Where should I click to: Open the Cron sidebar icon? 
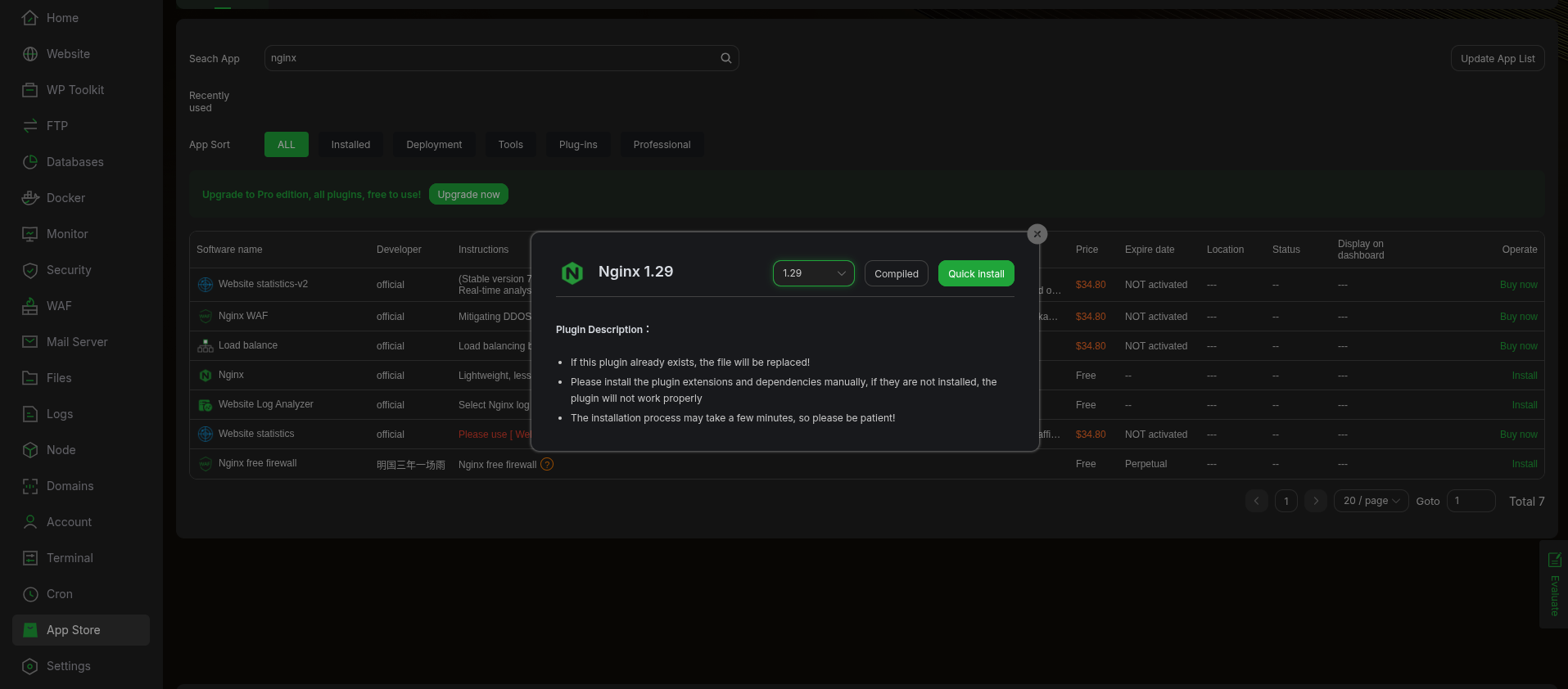click(30, 594)
